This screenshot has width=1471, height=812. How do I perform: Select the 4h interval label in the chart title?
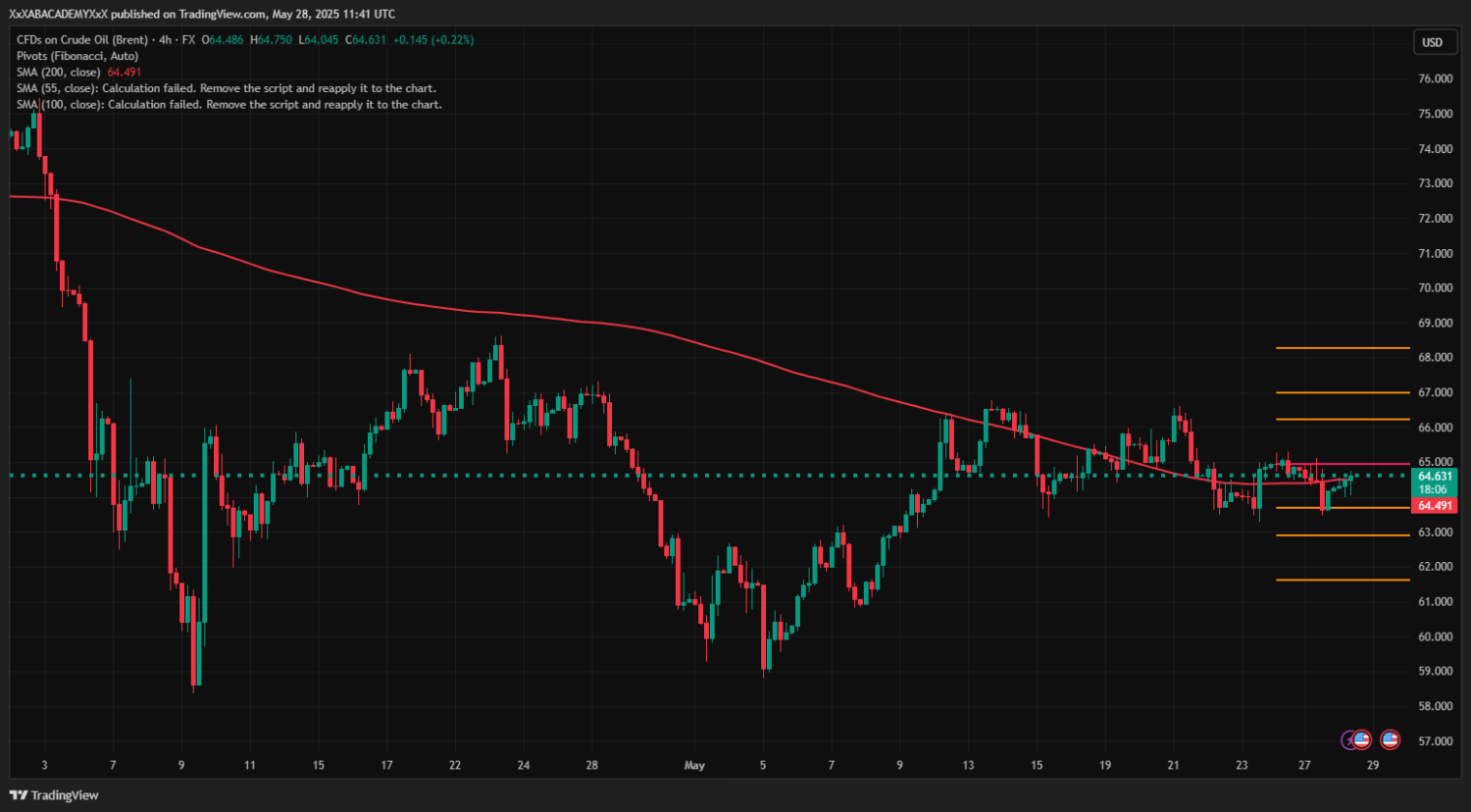pyautogui.click(x=166, y=40)
